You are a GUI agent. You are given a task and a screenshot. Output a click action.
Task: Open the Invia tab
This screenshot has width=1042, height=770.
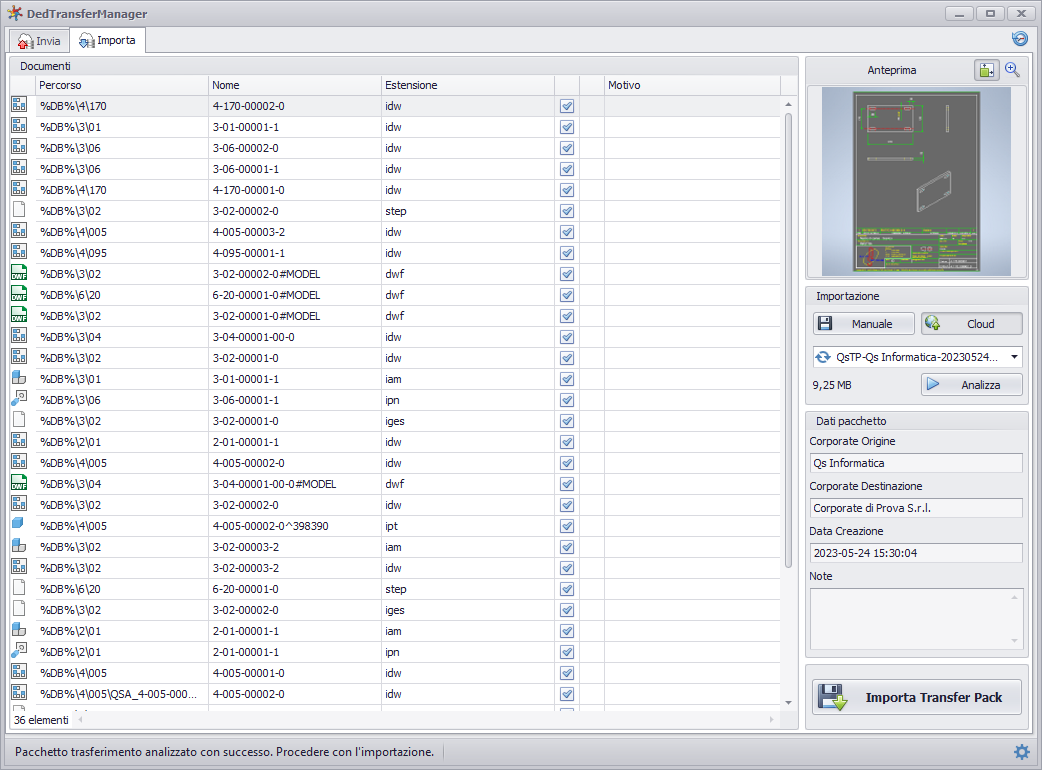[x=39, y=41]
